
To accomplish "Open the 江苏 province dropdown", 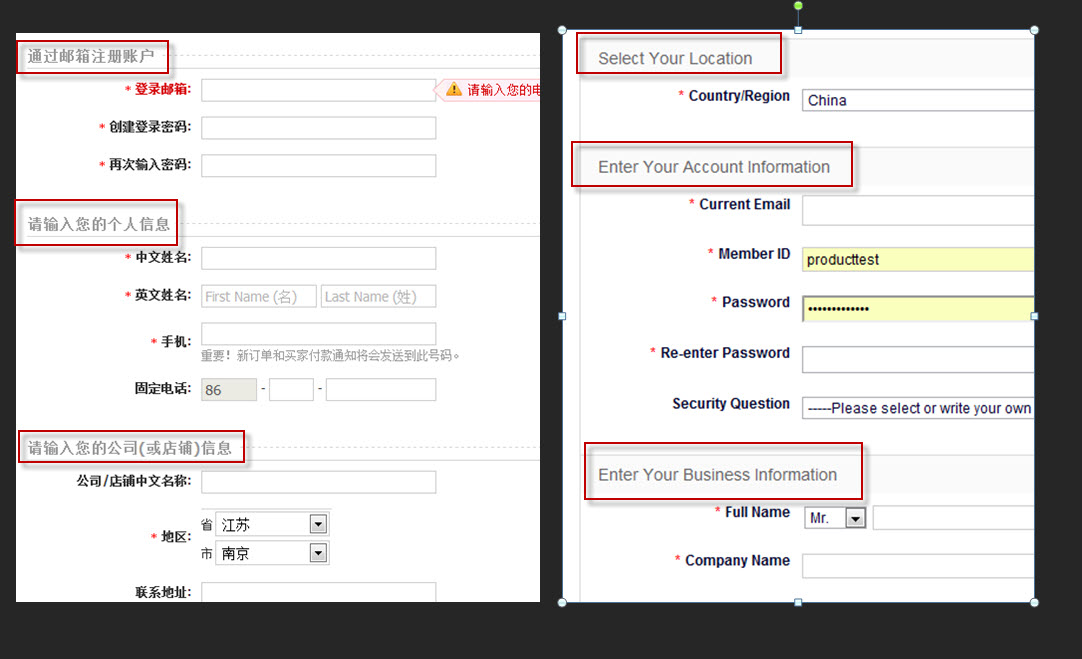I will 272,524.
